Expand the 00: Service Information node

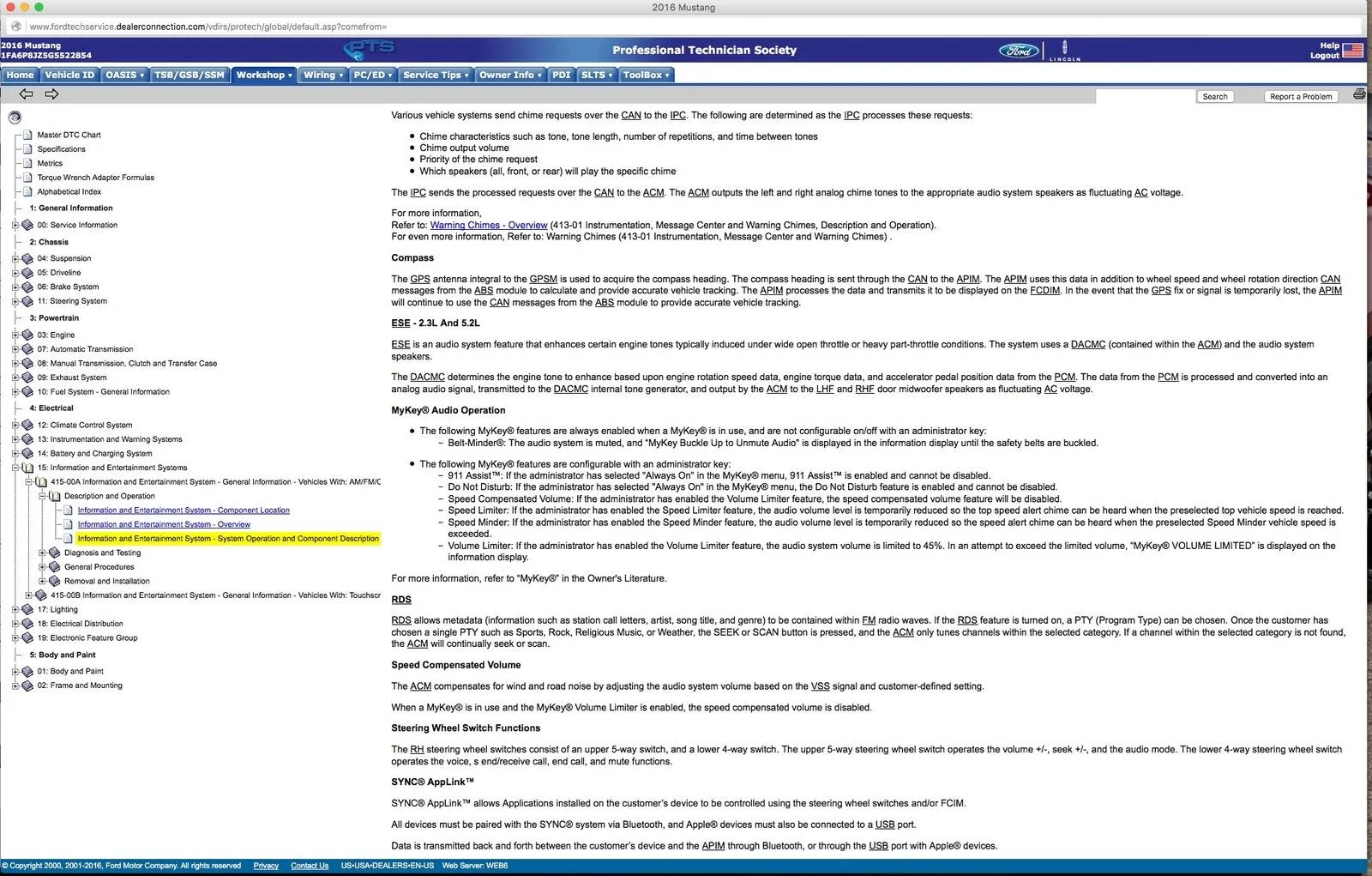15,225
